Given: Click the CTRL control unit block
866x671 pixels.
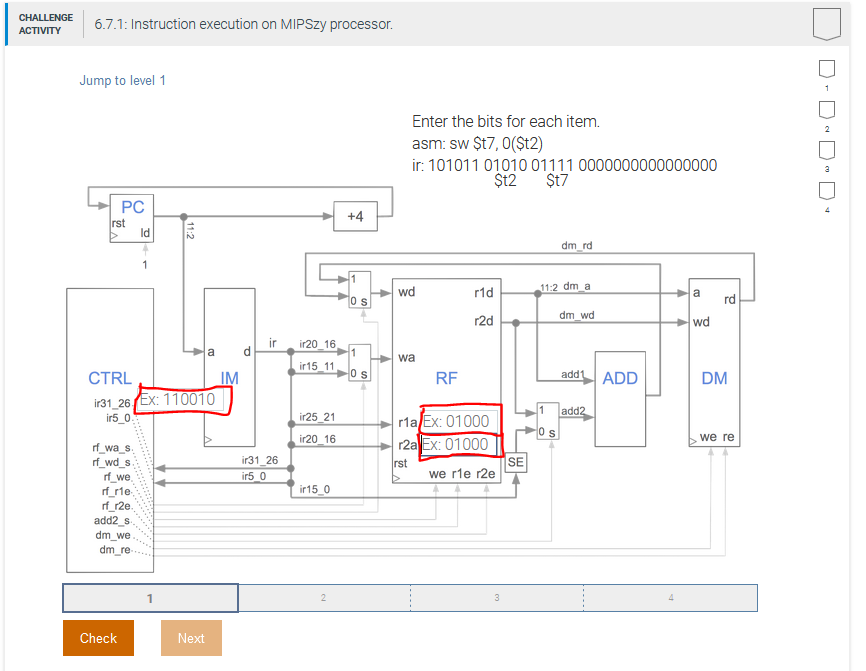Looking at the screenshot, I should pyautogui.click(x=110, y=378).
